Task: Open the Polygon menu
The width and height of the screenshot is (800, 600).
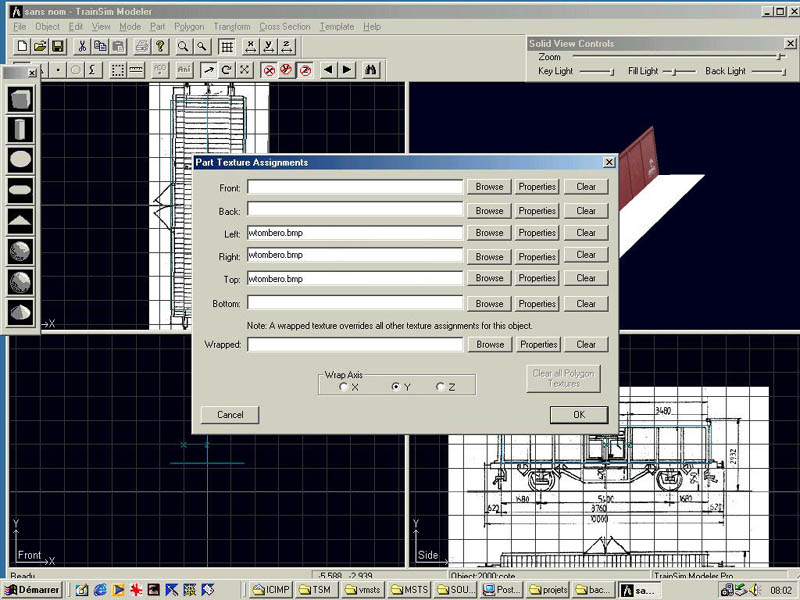Action: [x=190, y=27]
